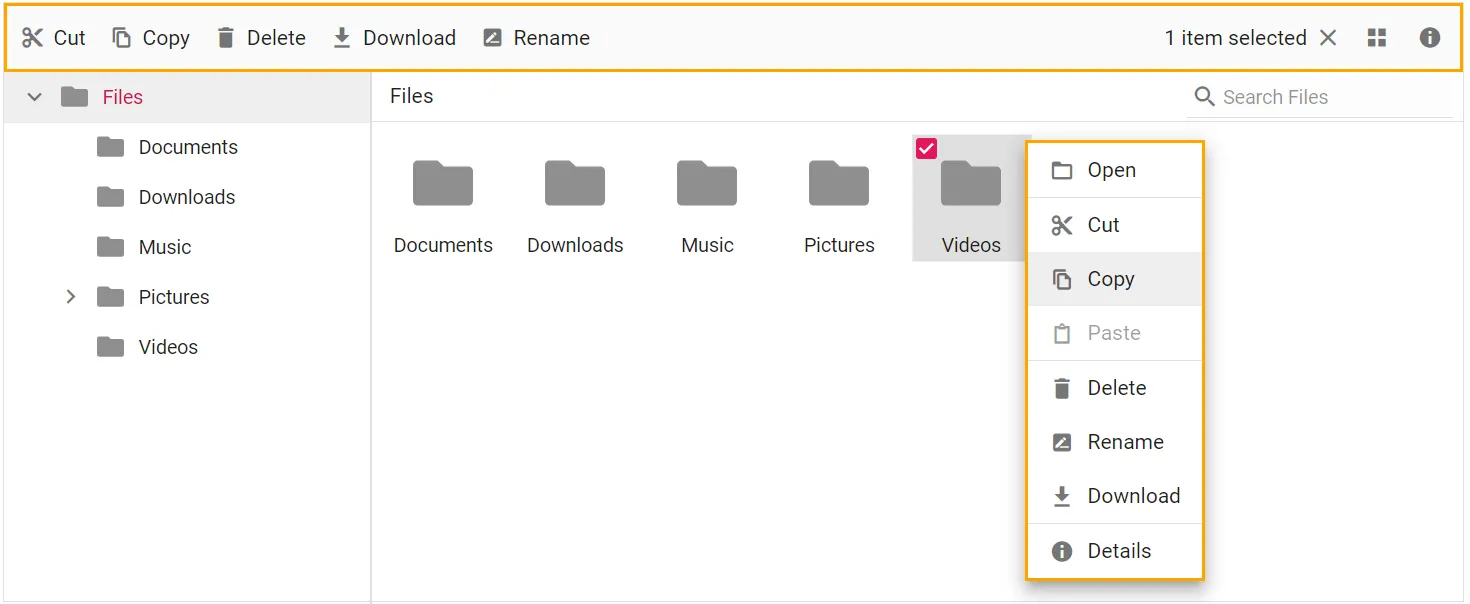Viewport: 1470px width, 604px height.
Task: Click the Cut scissors icon in toolbar
Action: (x=33, y=38)
